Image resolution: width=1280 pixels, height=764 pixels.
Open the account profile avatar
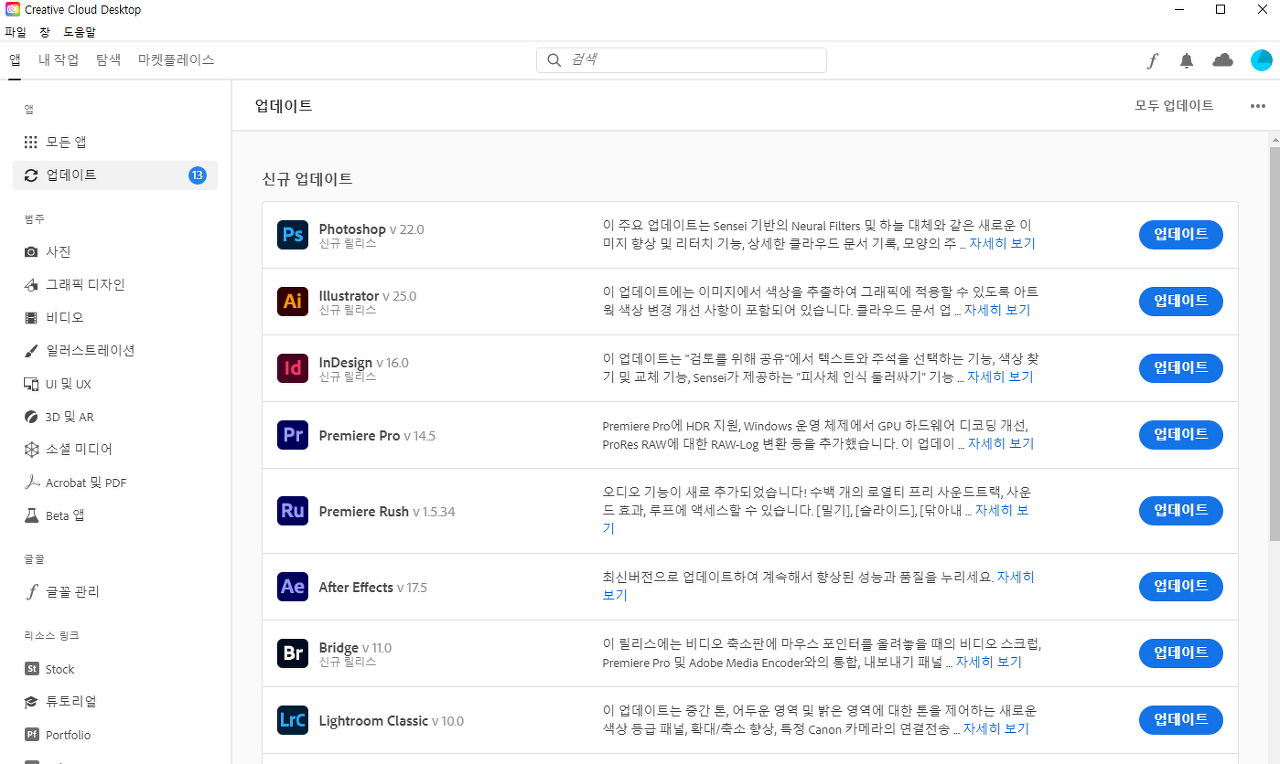pos(1262,60)
